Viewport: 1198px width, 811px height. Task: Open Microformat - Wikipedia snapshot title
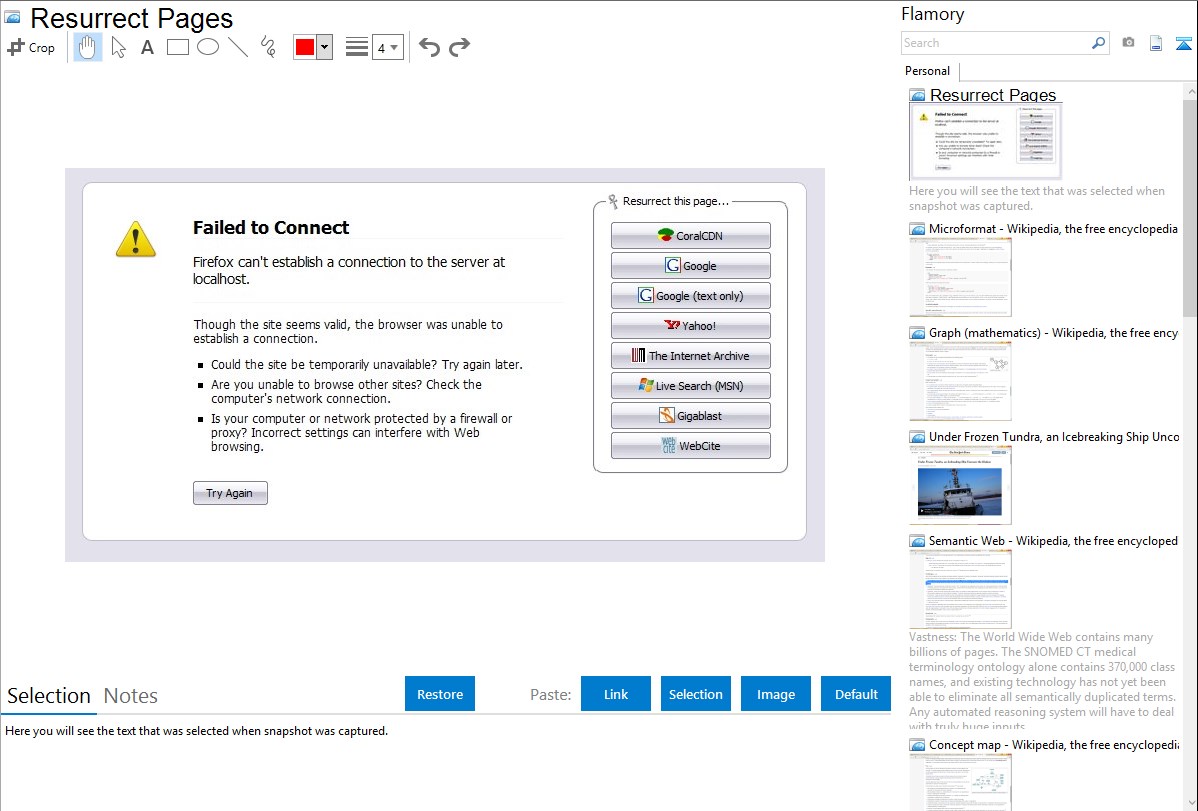pos(1053,229)
